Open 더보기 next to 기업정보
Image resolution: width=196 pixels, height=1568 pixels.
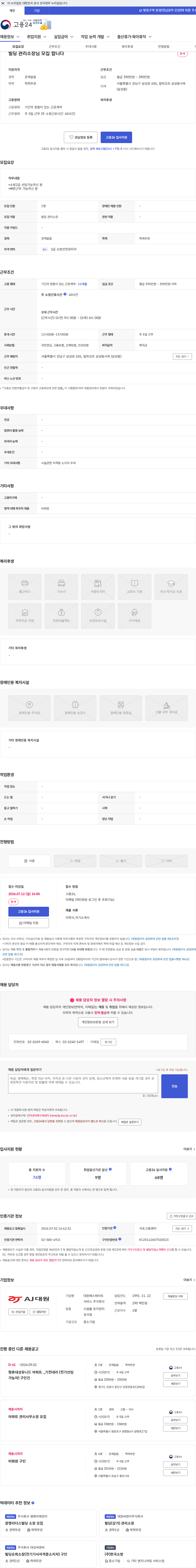tap(189, 1280)
